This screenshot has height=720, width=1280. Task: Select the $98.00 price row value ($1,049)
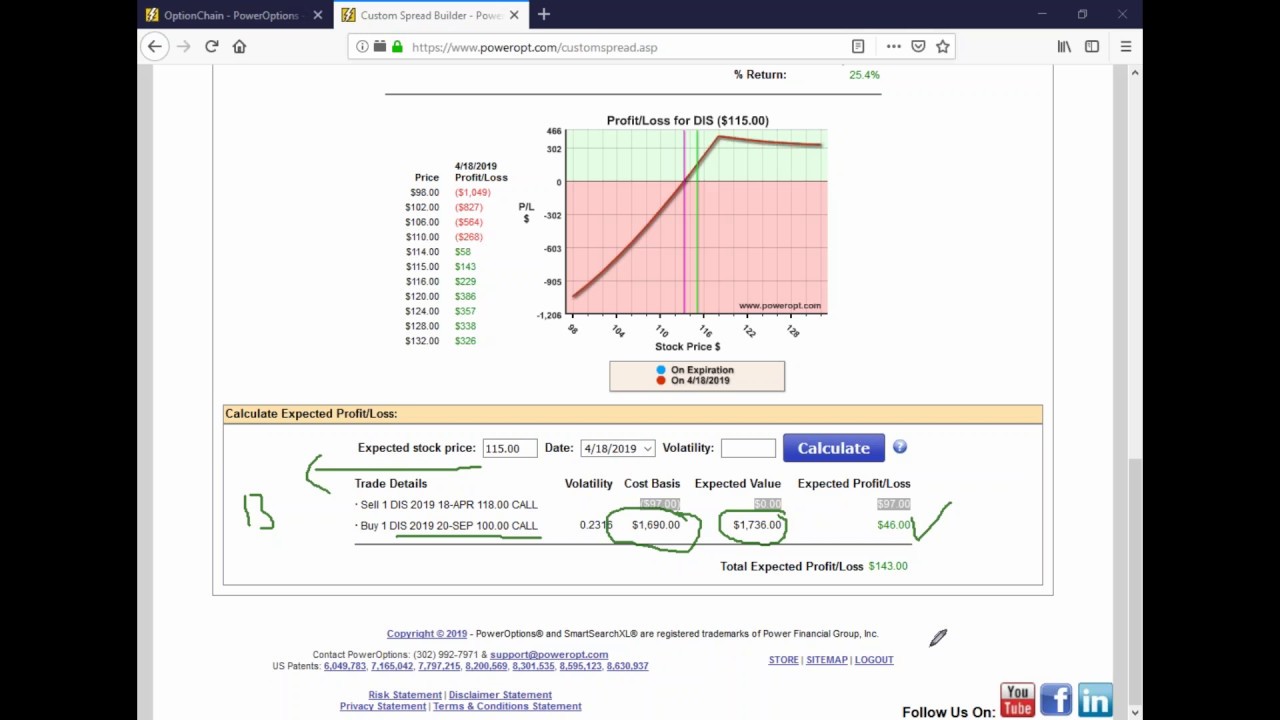click(473, 192)
